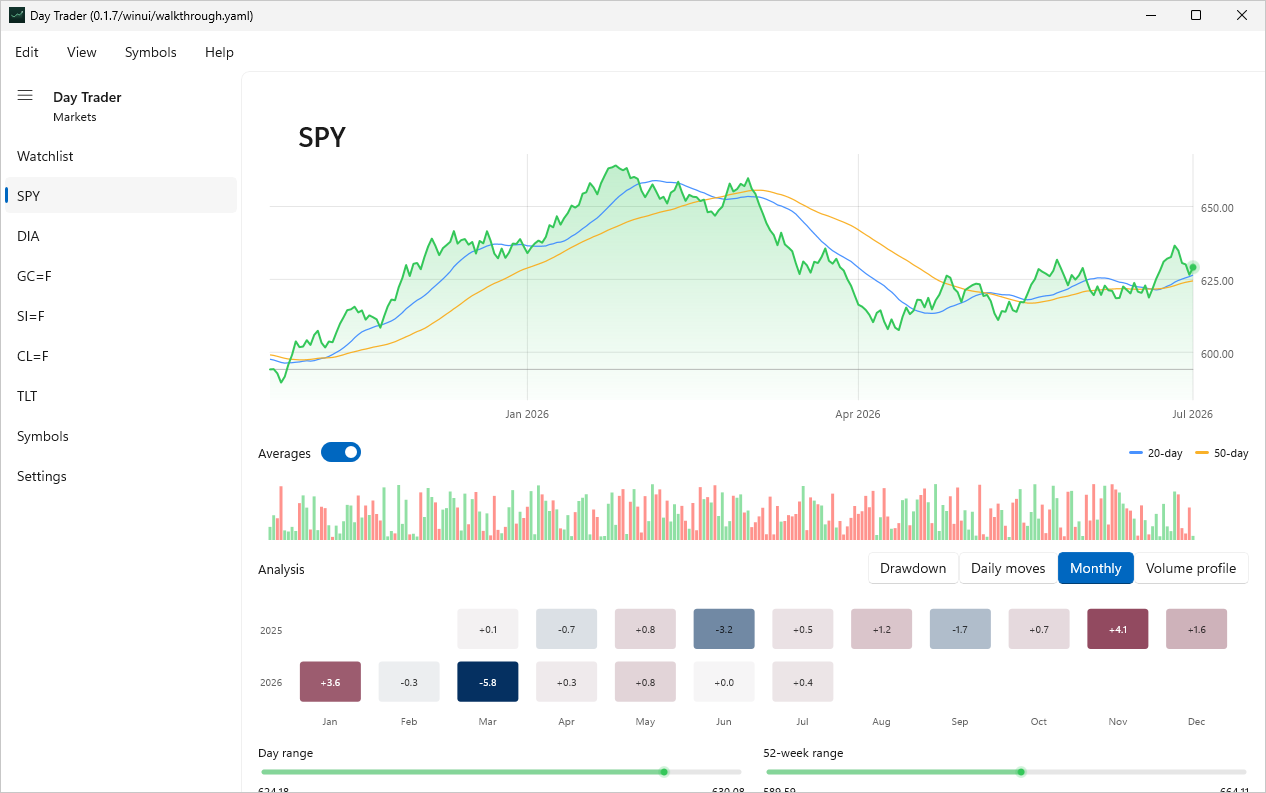This screenshot has width=1266, height=793.
Task: Click the 52-week range label
Action: [x=803, y=753]
